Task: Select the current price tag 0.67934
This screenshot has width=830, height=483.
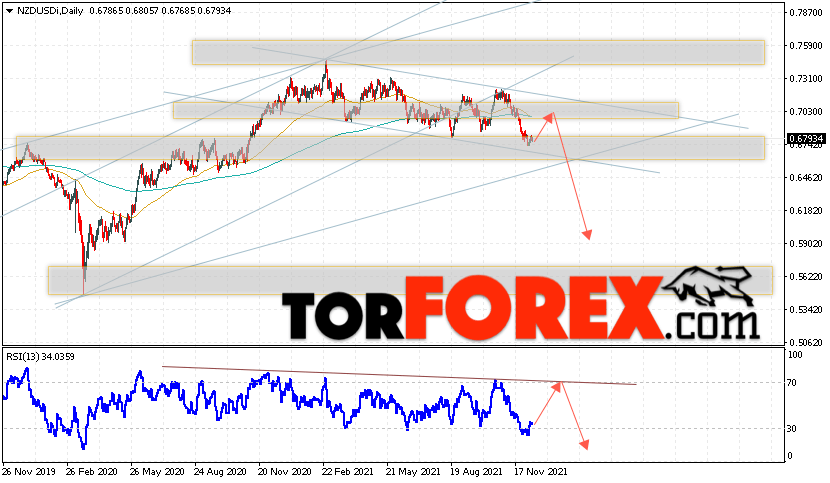Action: tap(806, 139)
